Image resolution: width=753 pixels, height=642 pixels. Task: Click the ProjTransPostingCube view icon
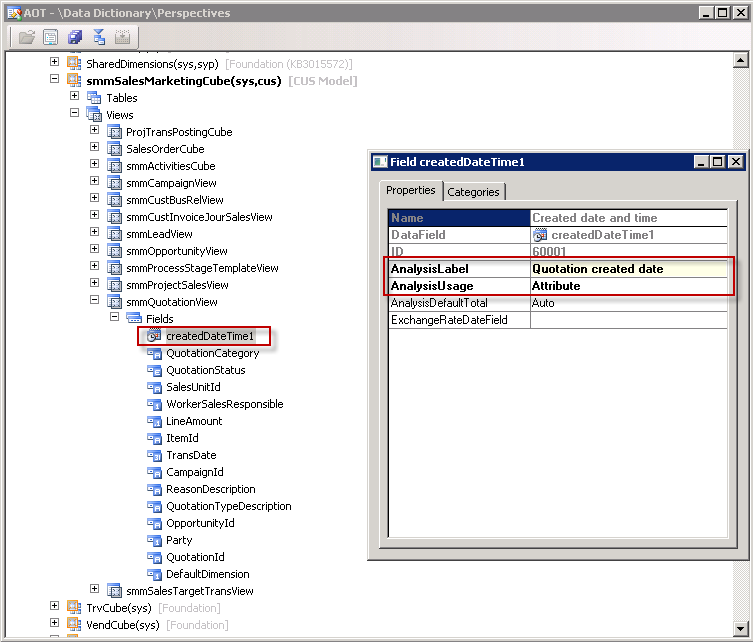(x=114, y=132)
